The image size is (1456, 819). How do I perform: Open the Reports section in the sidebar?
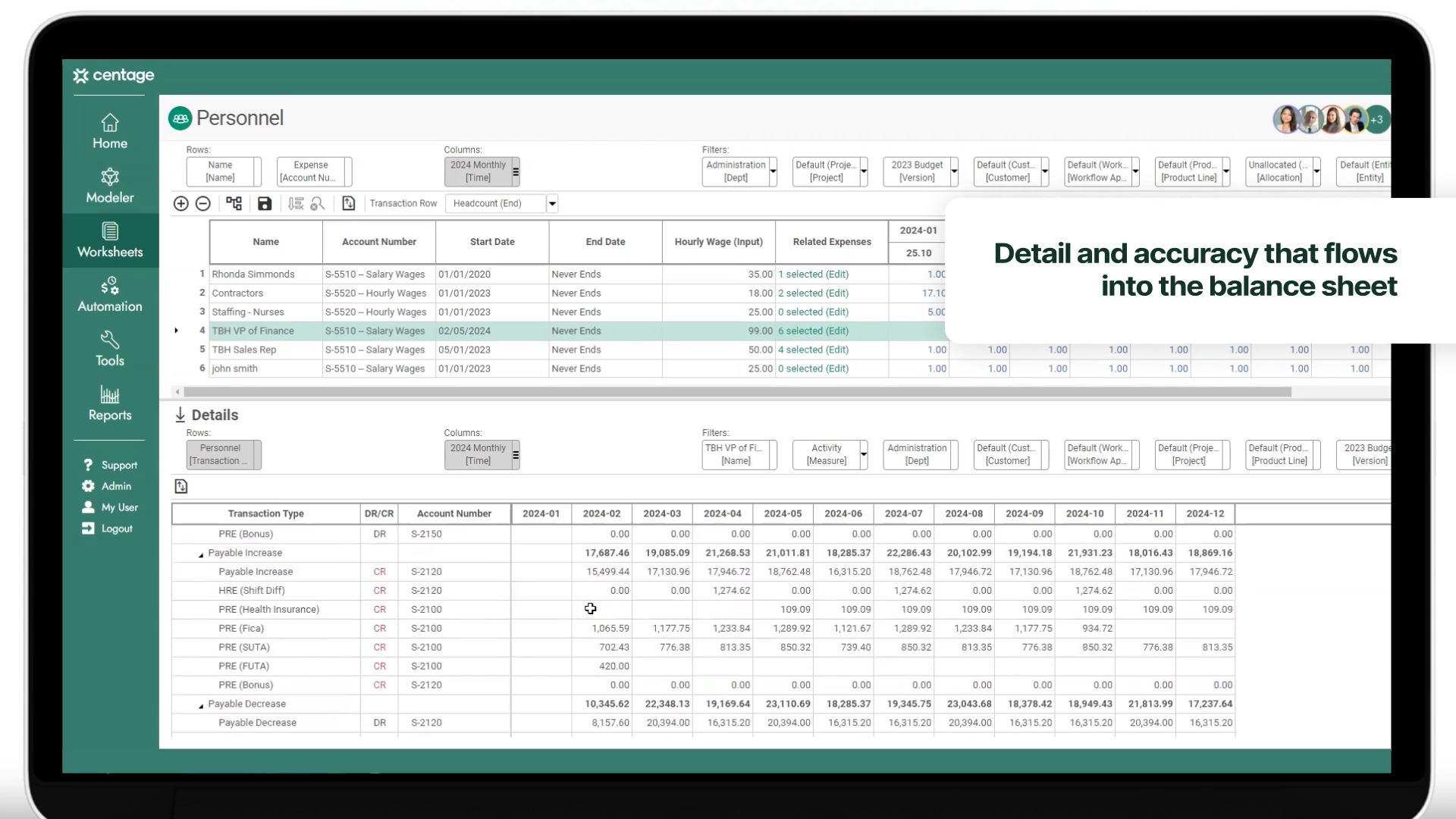[x=110, y=403]
